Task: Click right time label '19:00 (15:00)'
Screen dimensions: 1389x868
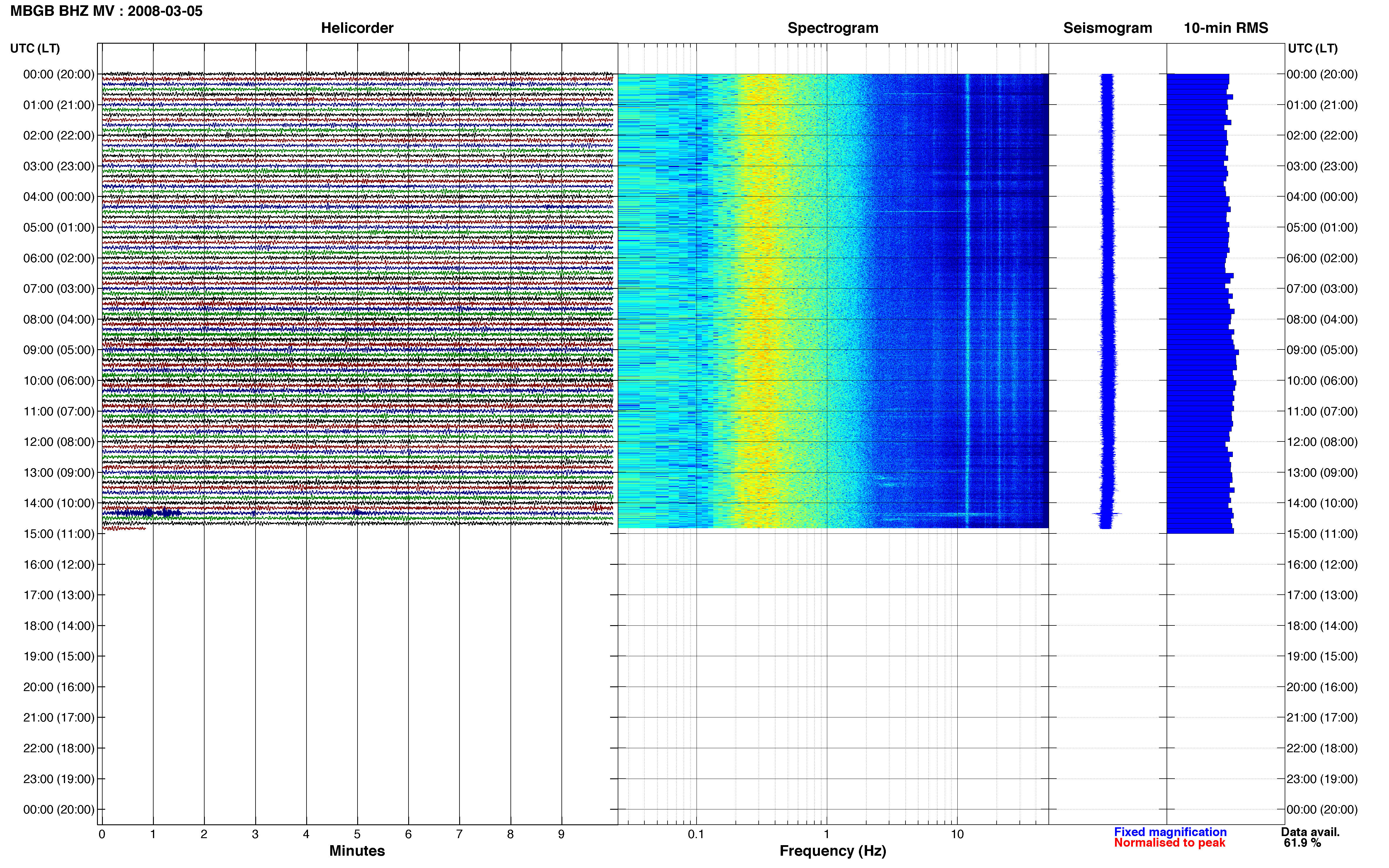Action: [x=1322, y=656]
